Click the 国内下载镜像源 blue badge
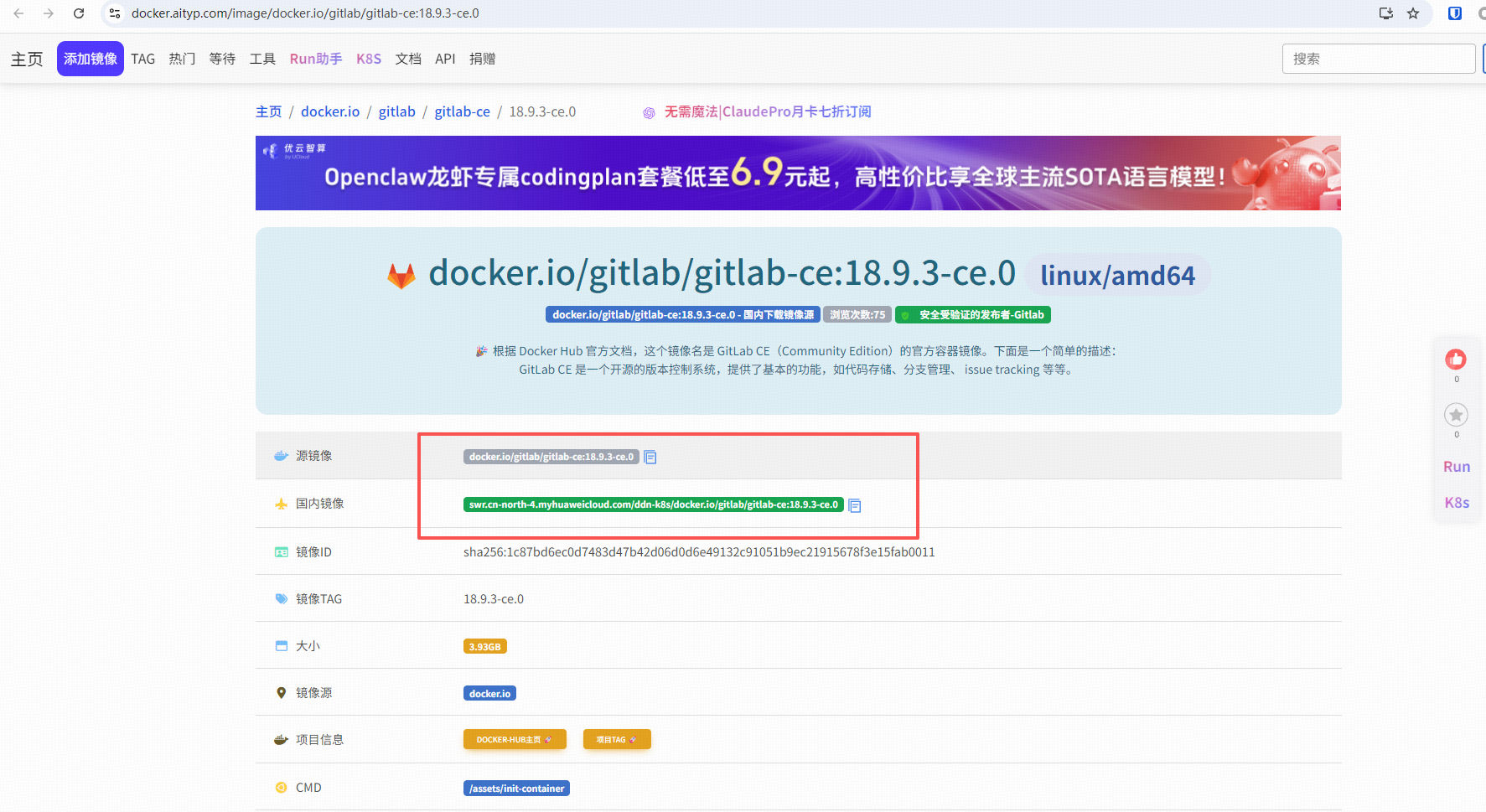 pos(683,315)
